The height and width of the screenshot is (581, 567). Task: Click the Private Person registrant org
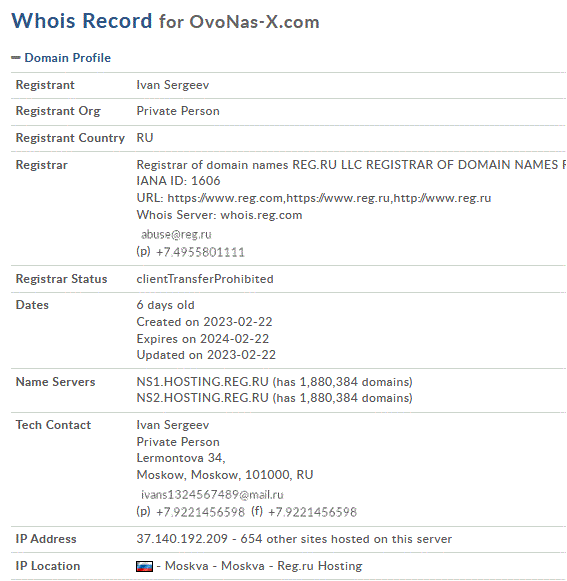[178, 111]
